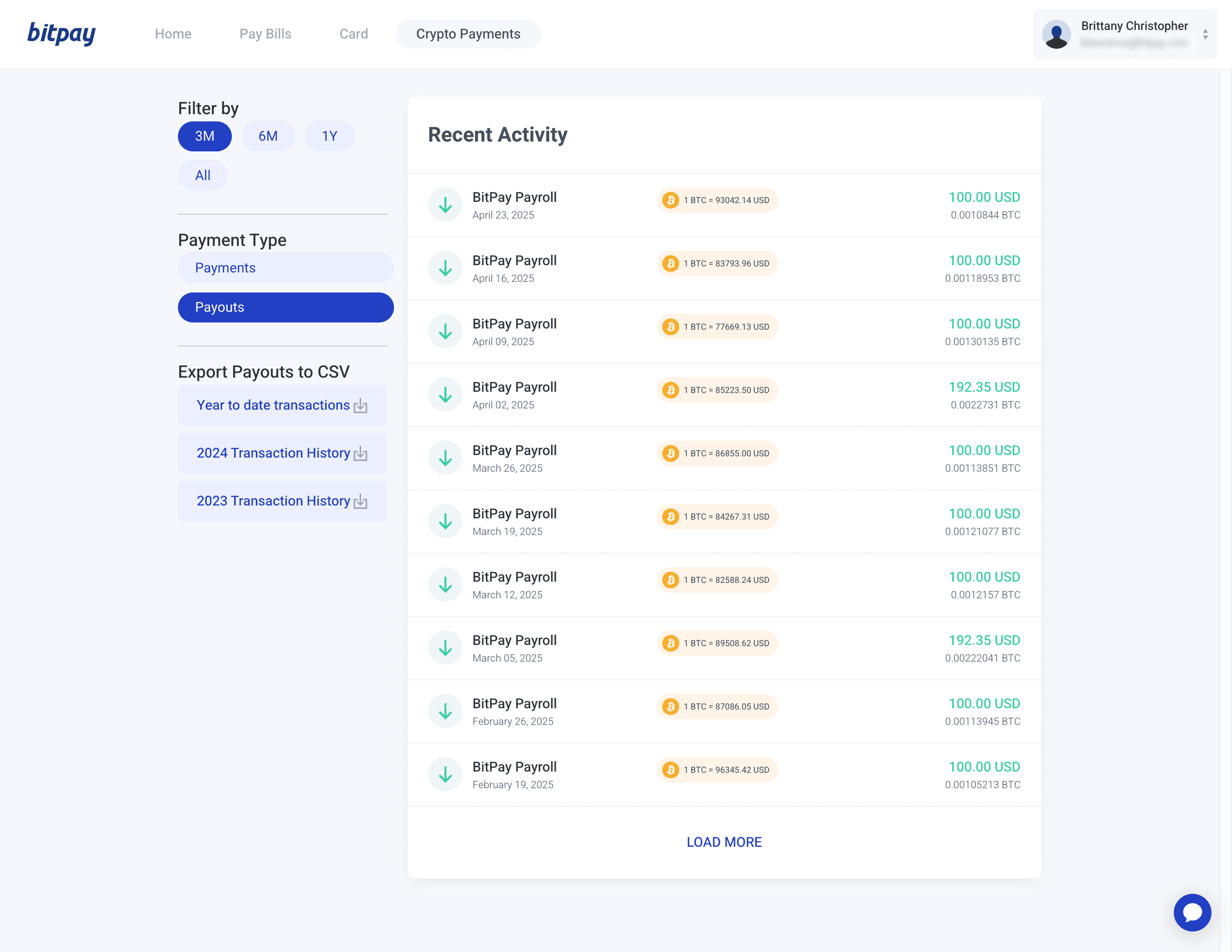Select the 3M time filter
1232x952 pixels.
point(205,136)
